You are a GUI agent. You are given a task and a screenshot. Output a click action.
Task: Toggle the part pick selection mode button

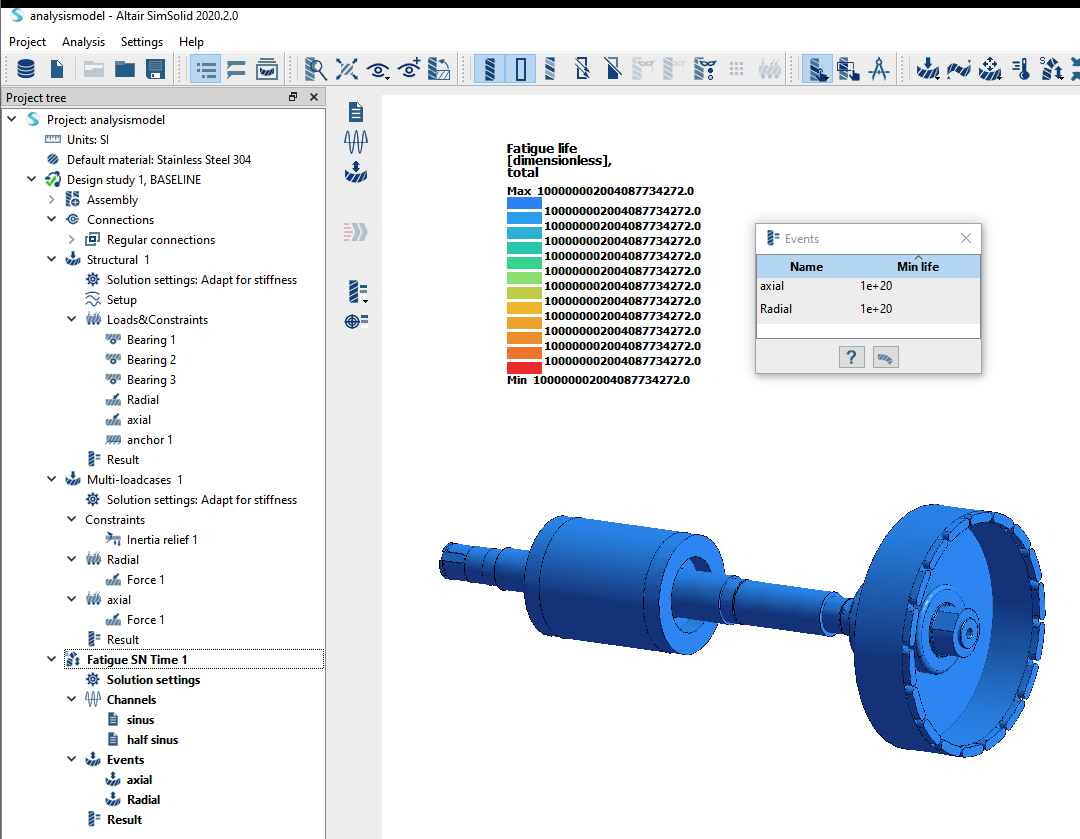coord(817,69)
